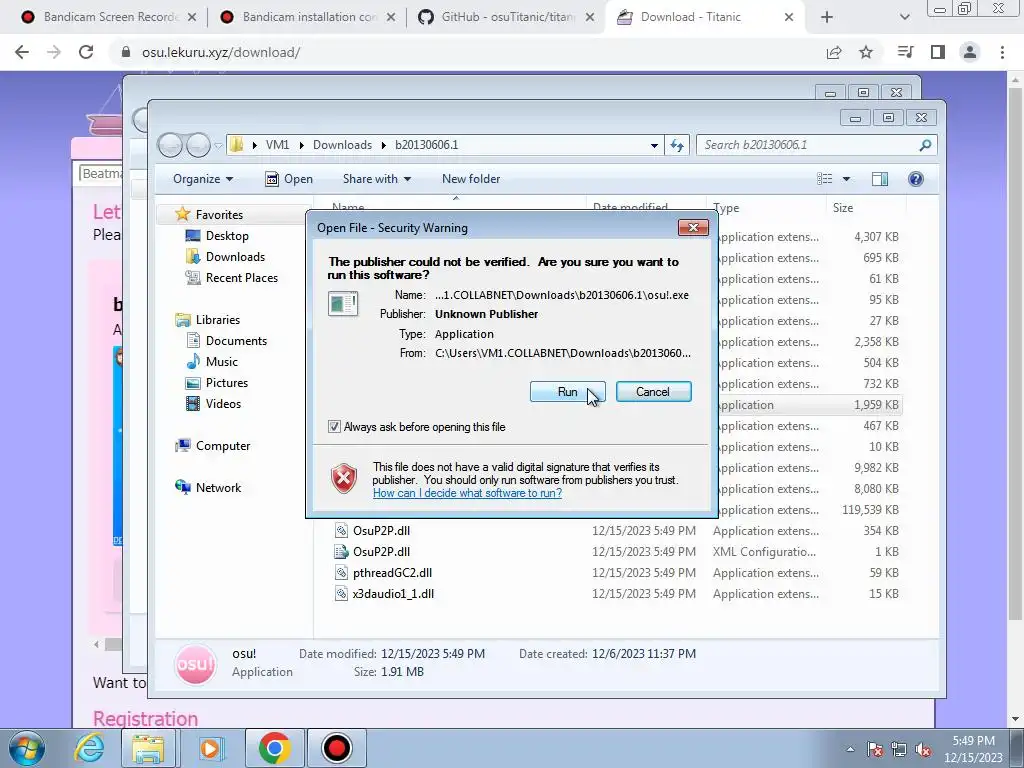Select Network in the navigation pane
This screenshot has height=768, width=1024.
218,487
